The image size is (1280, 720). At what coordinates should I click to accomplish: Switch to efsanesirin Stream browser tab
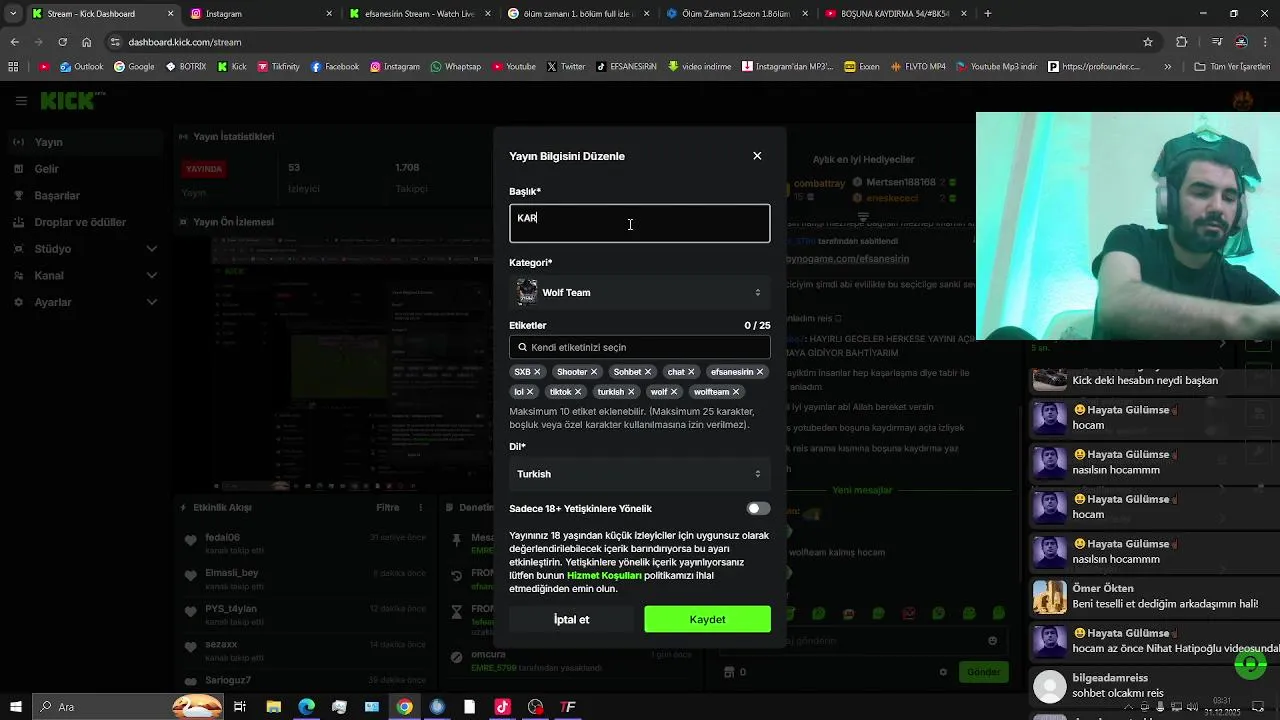click(420, 14)
